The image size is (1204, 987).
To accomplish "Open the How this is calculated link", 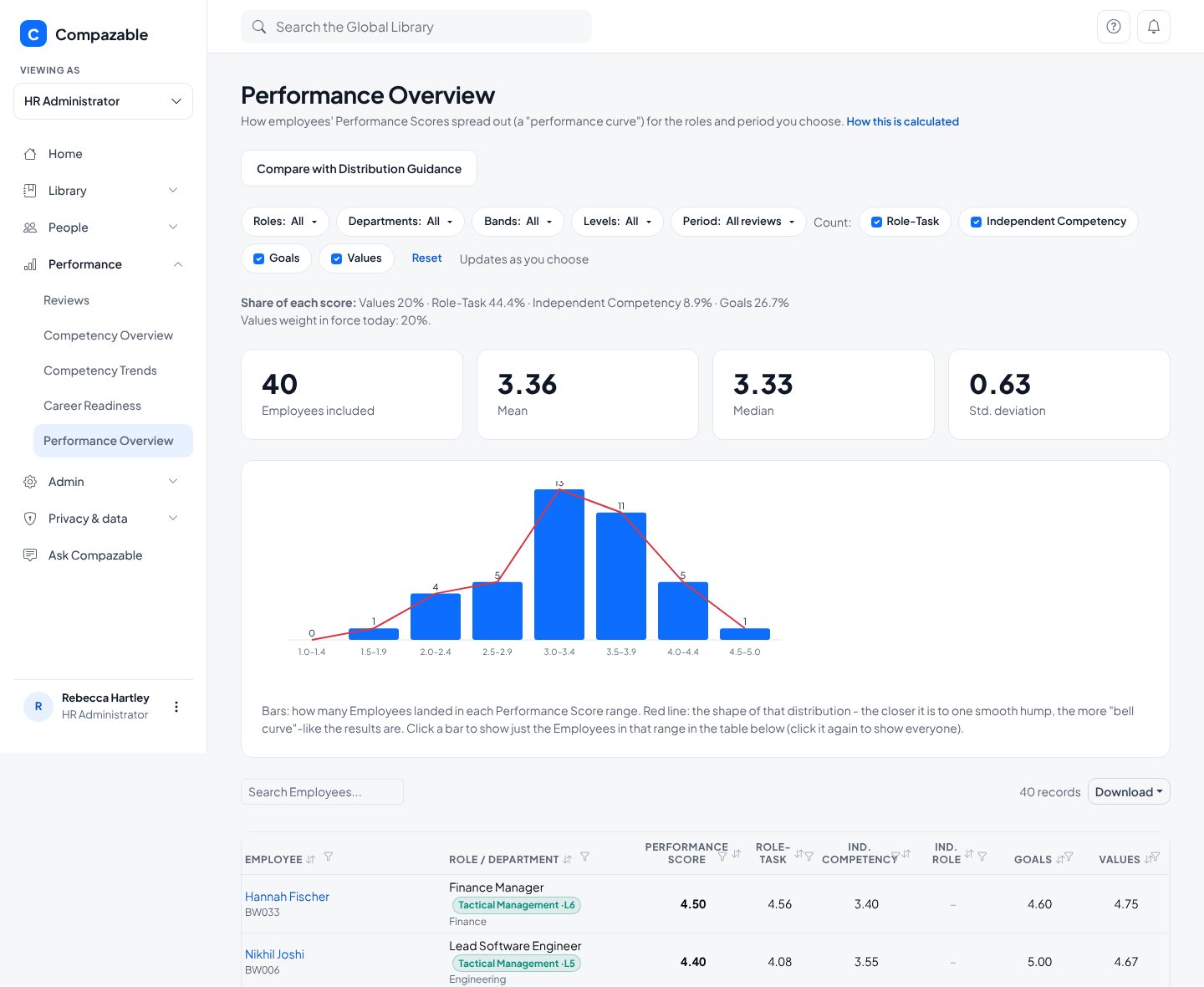I will (902, 121).
